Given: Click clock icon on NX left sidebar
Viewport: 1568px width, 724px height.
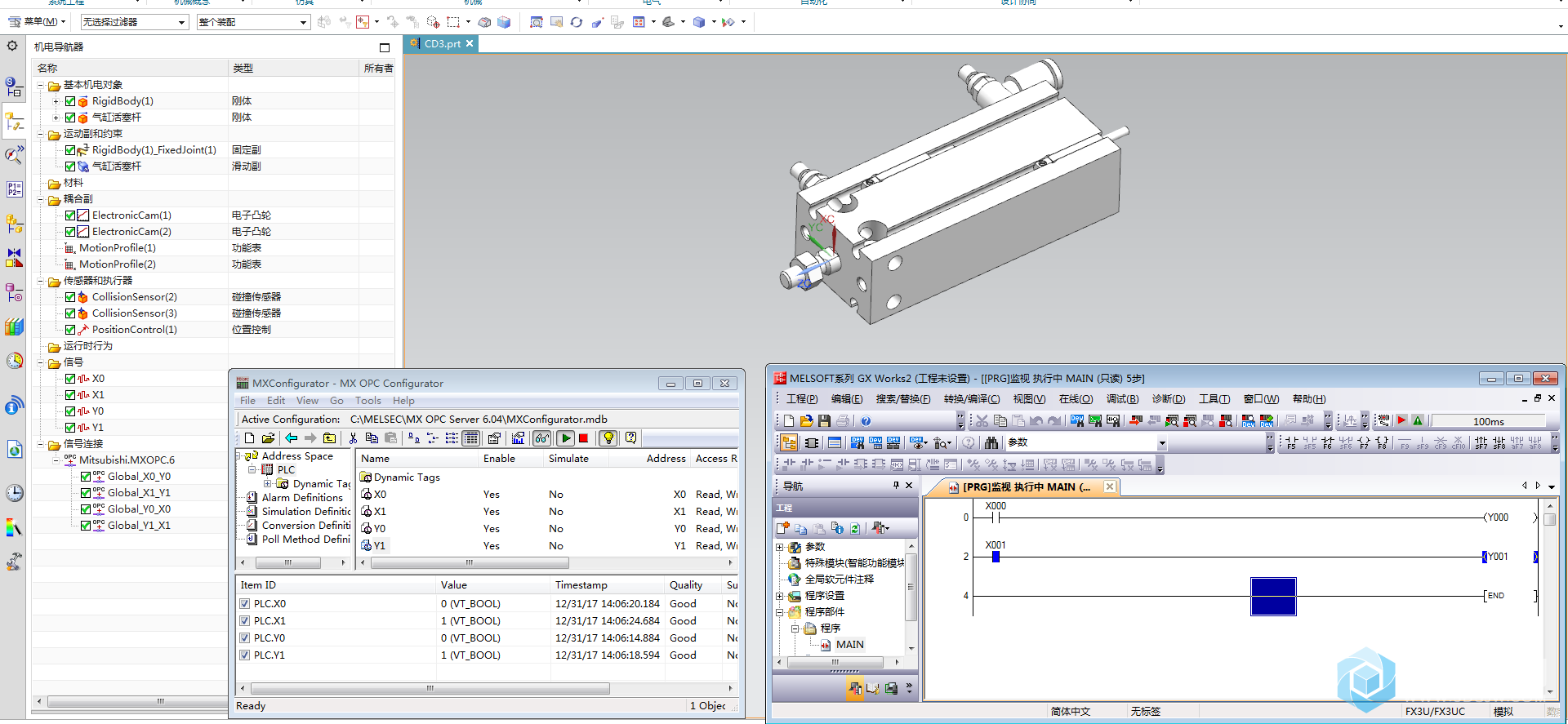Looking at the screenshot, I should pyautogui.click(x=15, y=493).
